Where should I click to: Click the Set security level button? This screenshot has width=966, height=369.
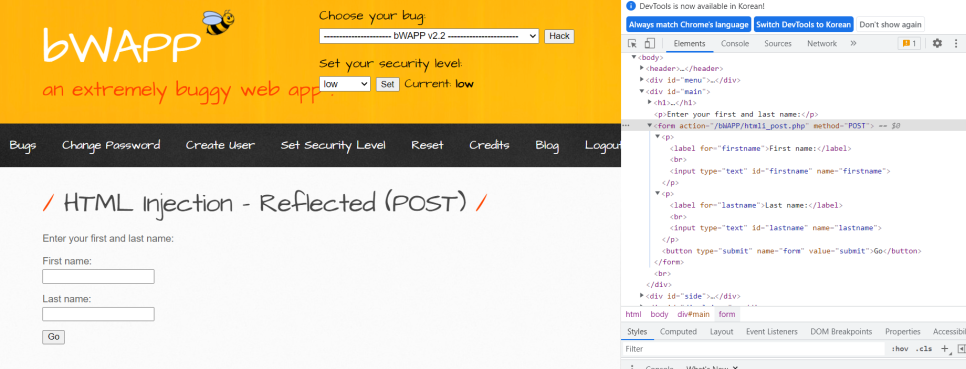pos(387,84)
